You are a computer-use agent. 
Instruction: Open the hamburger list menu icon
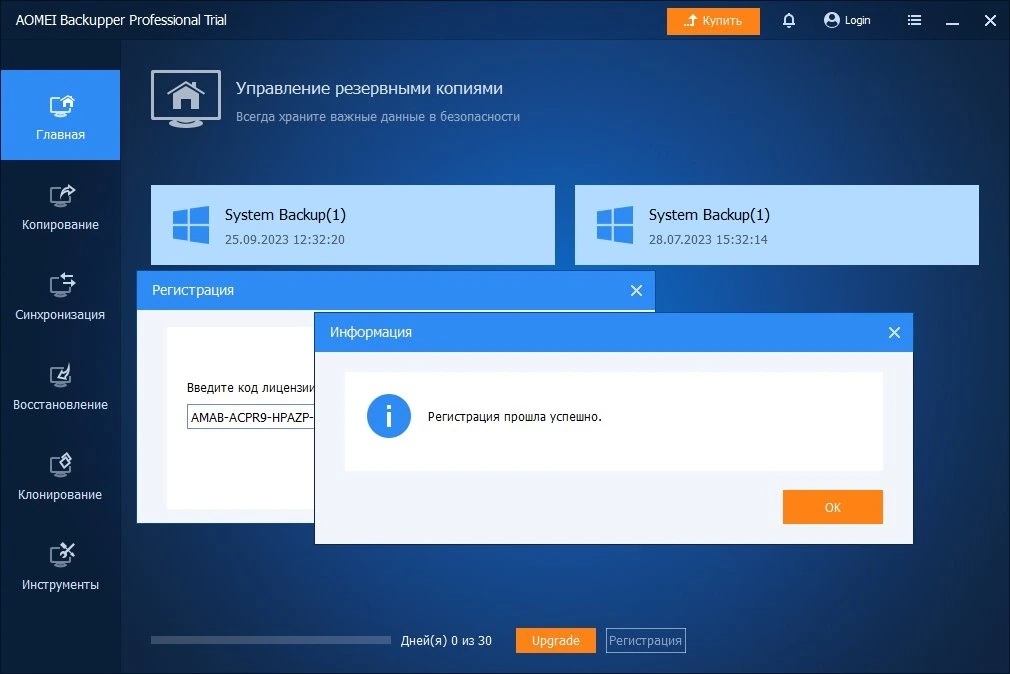point(914,21)
